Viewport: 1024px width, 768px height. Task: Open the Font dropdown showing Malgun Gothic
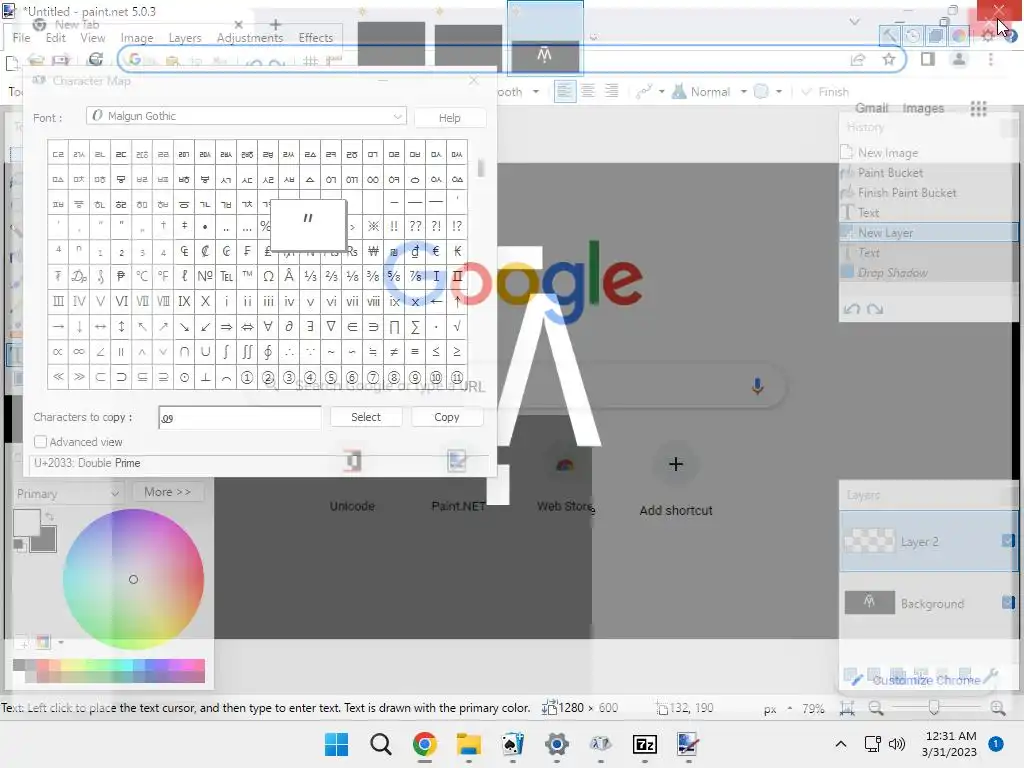point(246,116)
